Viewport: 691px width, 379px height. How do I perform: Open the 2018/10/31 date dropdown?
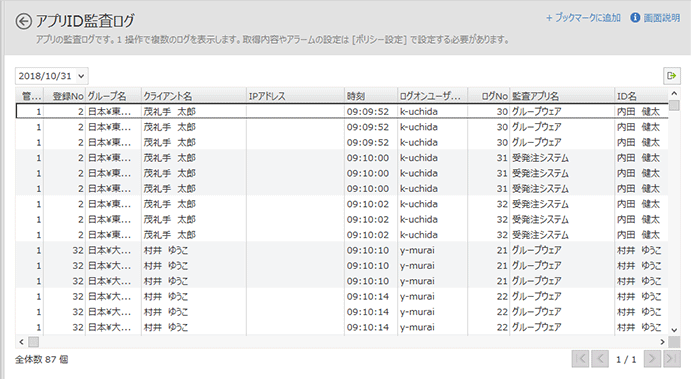(52, 76)
